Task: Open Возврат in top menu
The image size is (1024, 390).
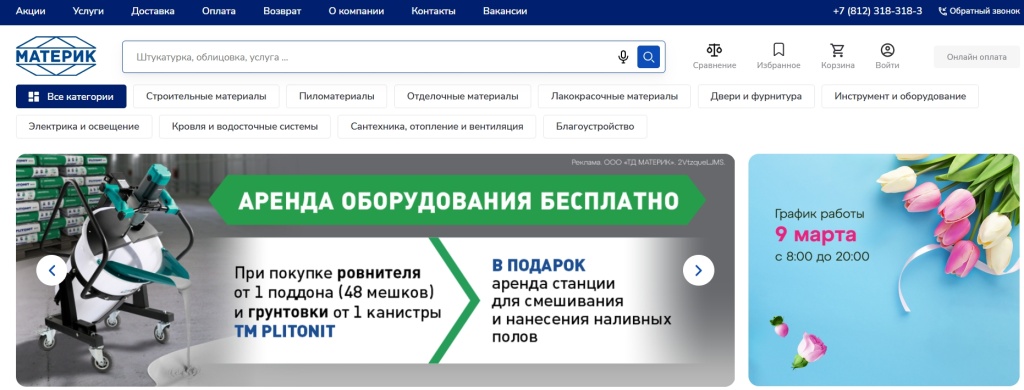Action: 282,11
